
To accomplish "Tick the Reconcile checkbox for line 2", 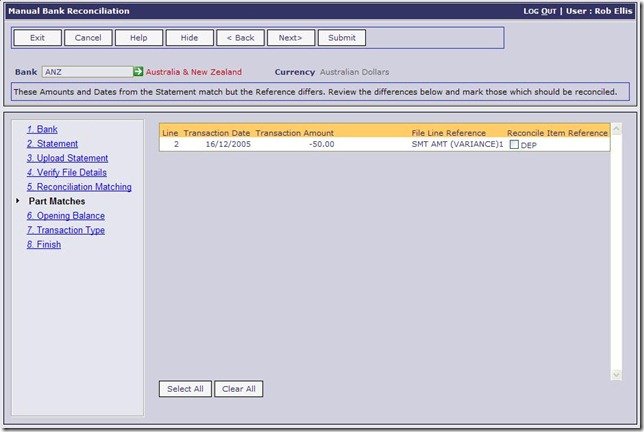I will point(514,145).
